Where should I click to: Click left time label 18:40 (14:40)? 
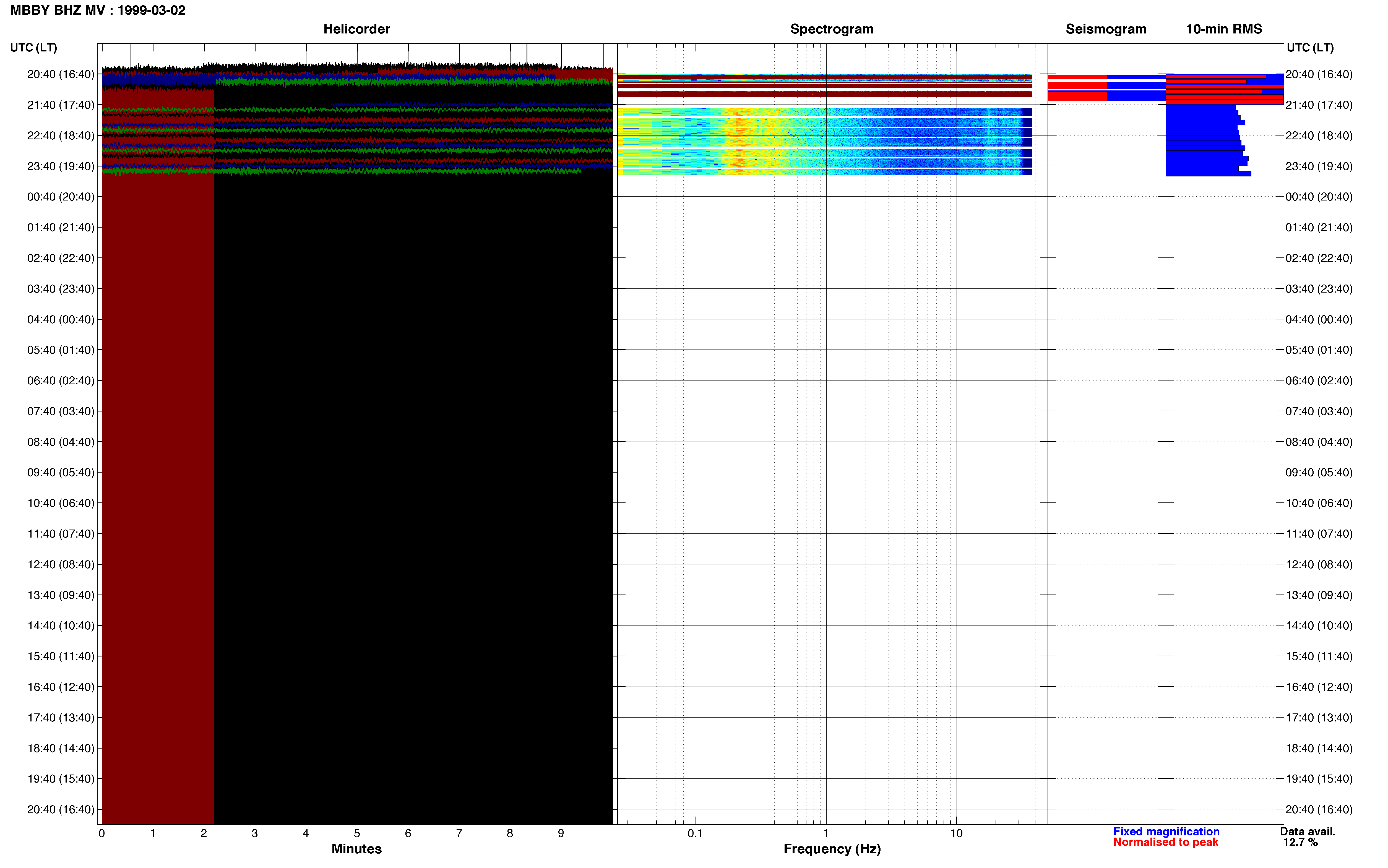pos(60,748)
